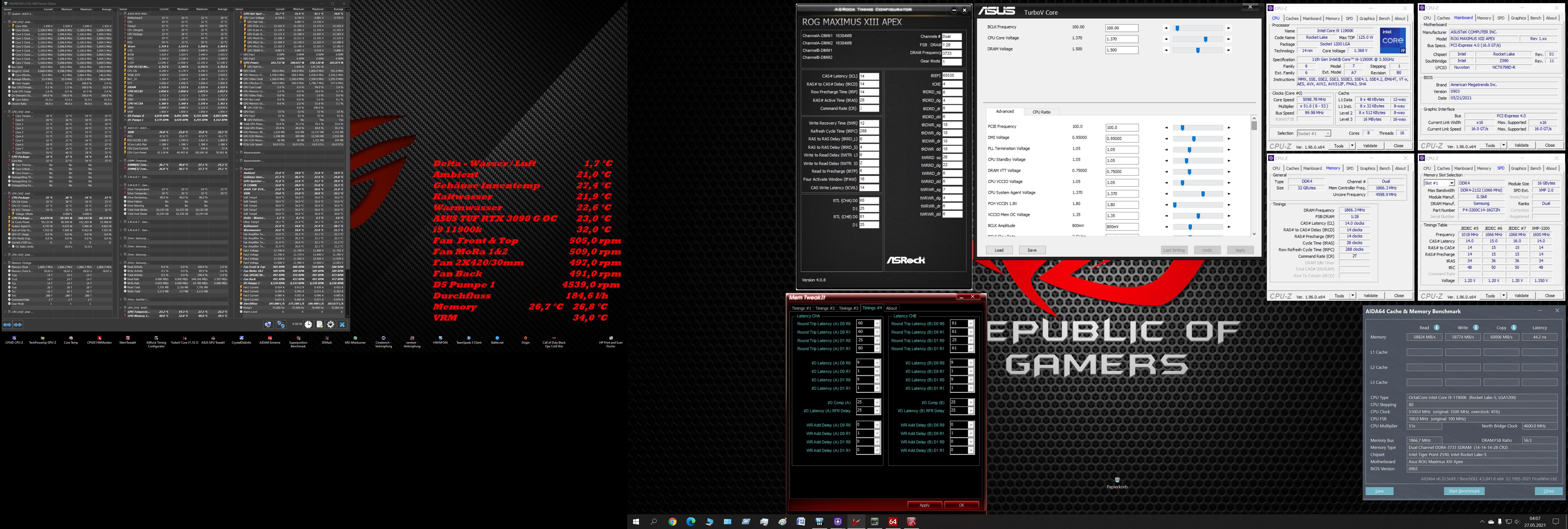Click HWiNFO expand columns arrows icon
Screen dimensions: 1568x529
(7, 325)
